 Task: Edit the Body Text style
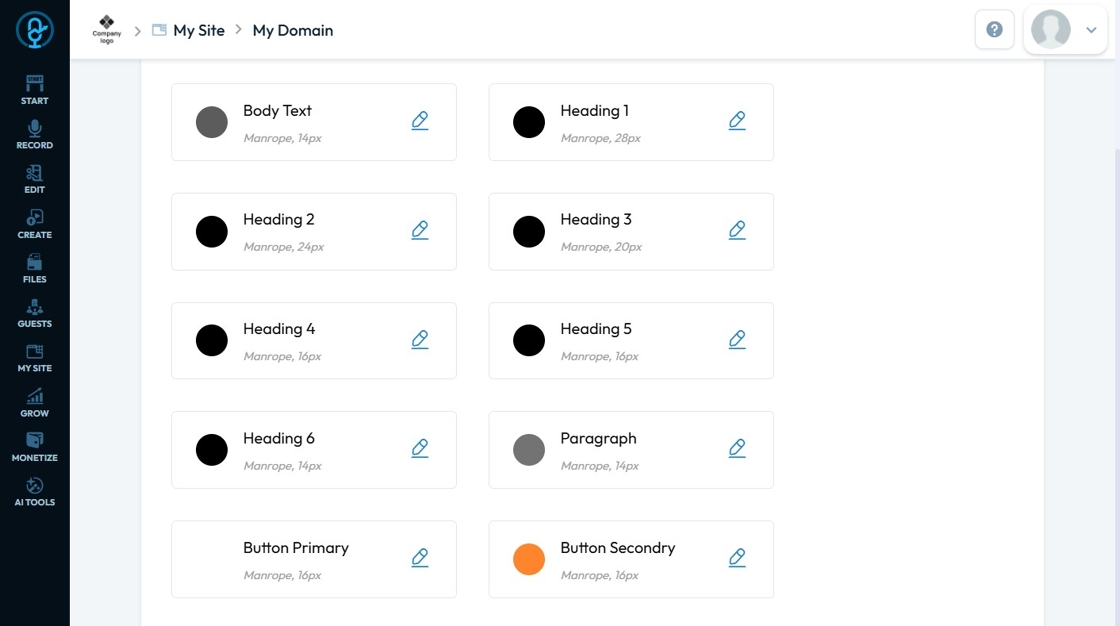pos(420,121)
